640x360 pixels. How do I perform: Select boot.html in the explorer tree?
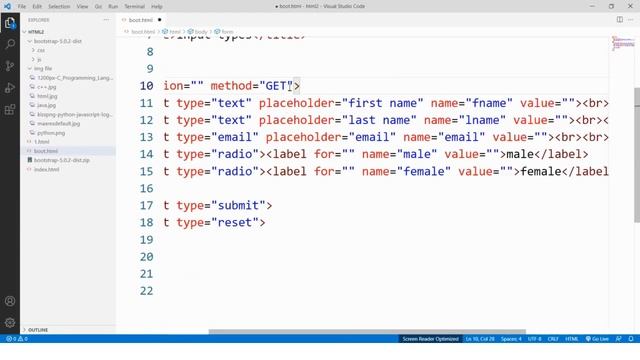tap(46, 151)
